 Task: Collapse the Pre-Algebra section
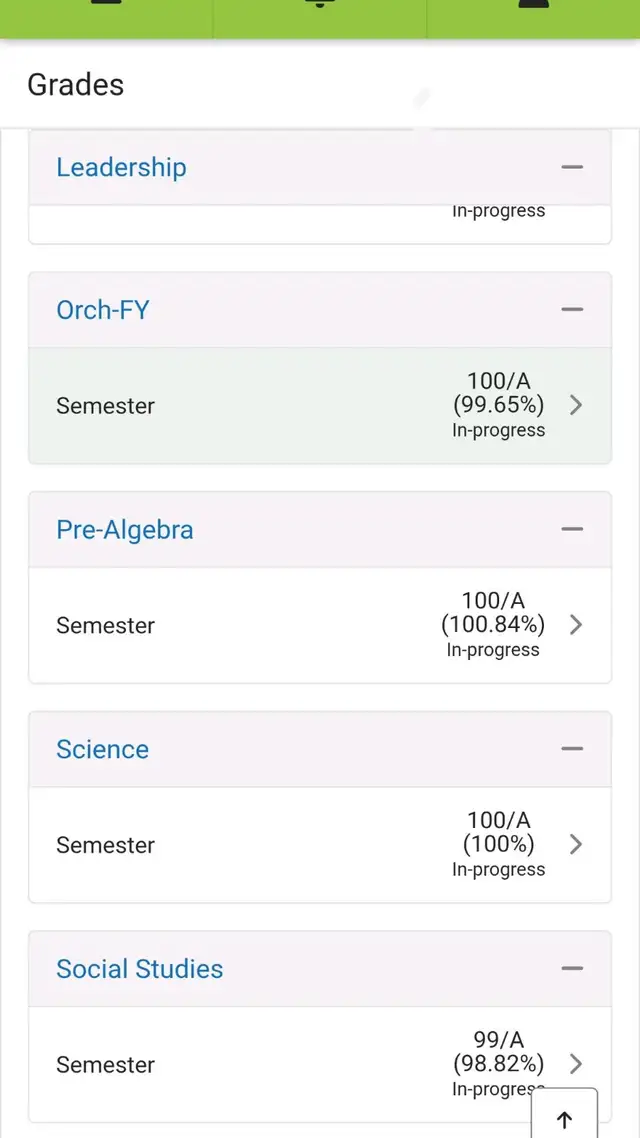click(x=572, y=529)
